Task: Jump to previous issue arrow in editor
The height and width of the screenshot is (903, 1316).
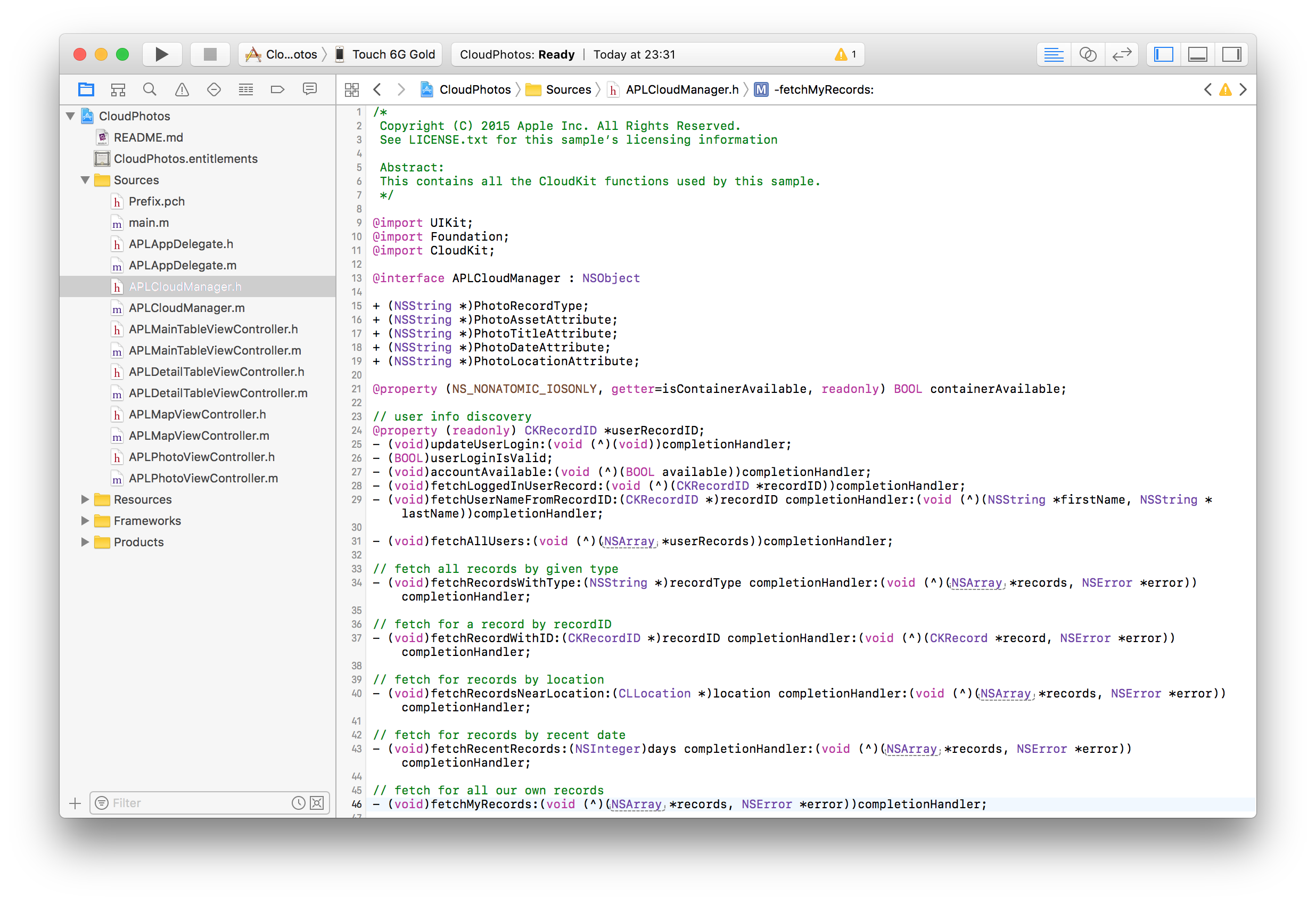Action: [x=1208, y=89]
